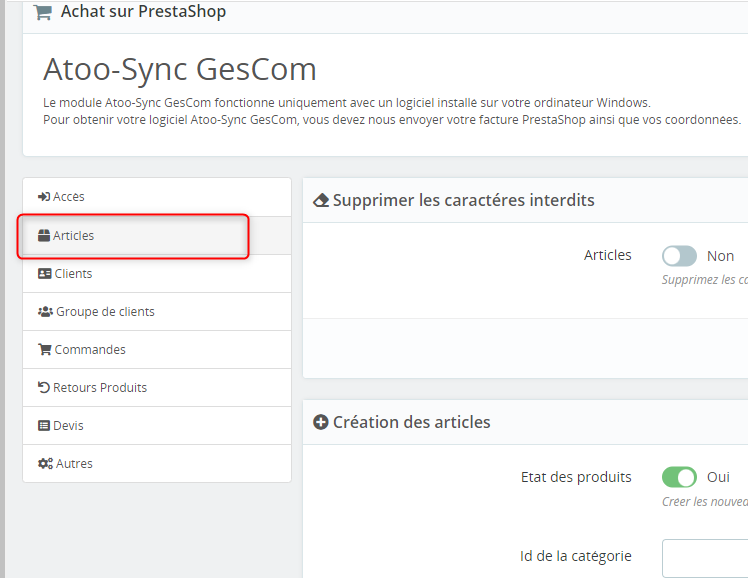This screenshot has width=748, height=578.
Task: Open Retours Produits section
Action: [157, 388]
